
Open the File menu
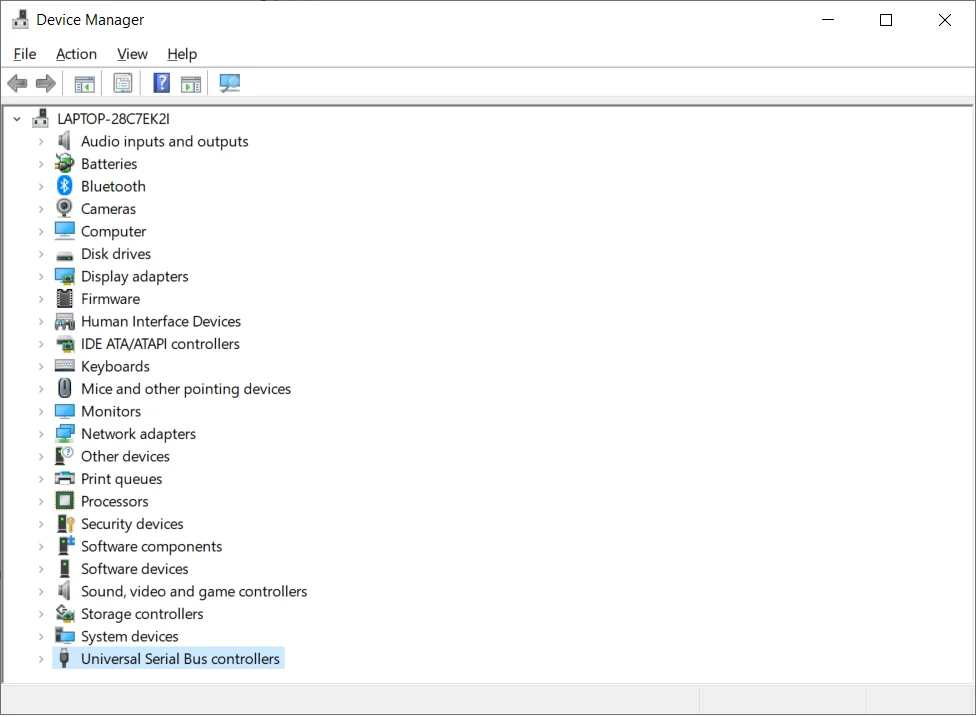point(25,54)
